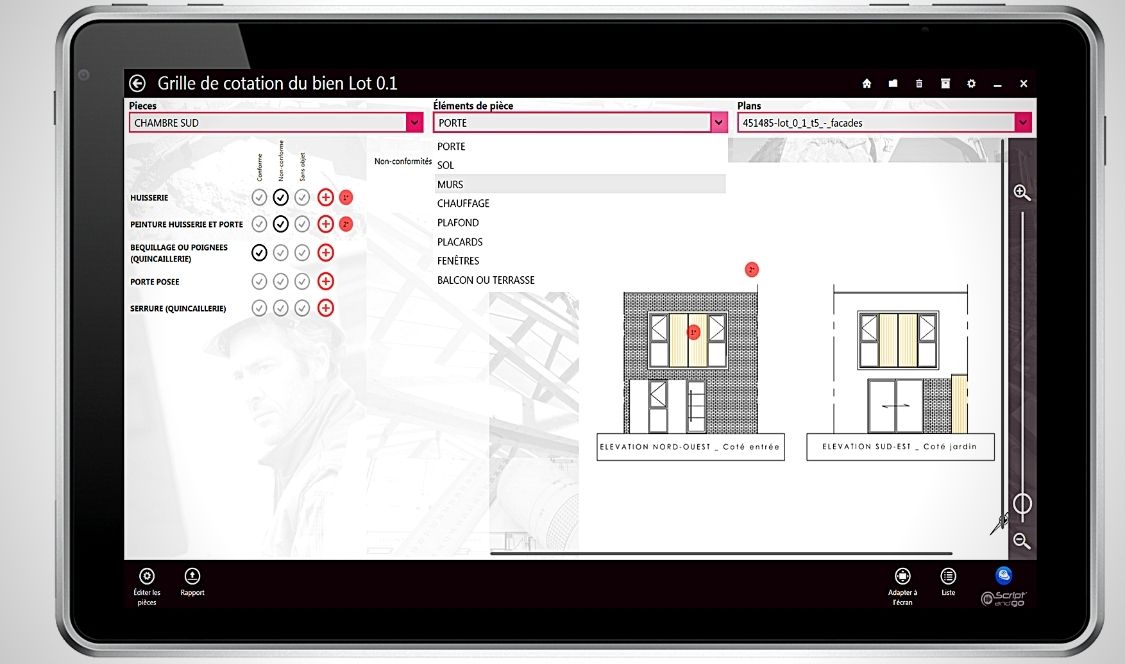
Task: Choose FENÊTRES in the dropdown list
Action: coord(458,261)
